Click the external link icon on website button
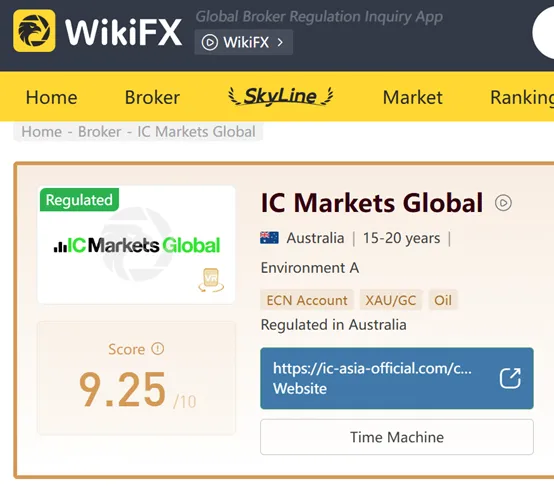This screenshot has height=486, width=554. tap(510, 378)
